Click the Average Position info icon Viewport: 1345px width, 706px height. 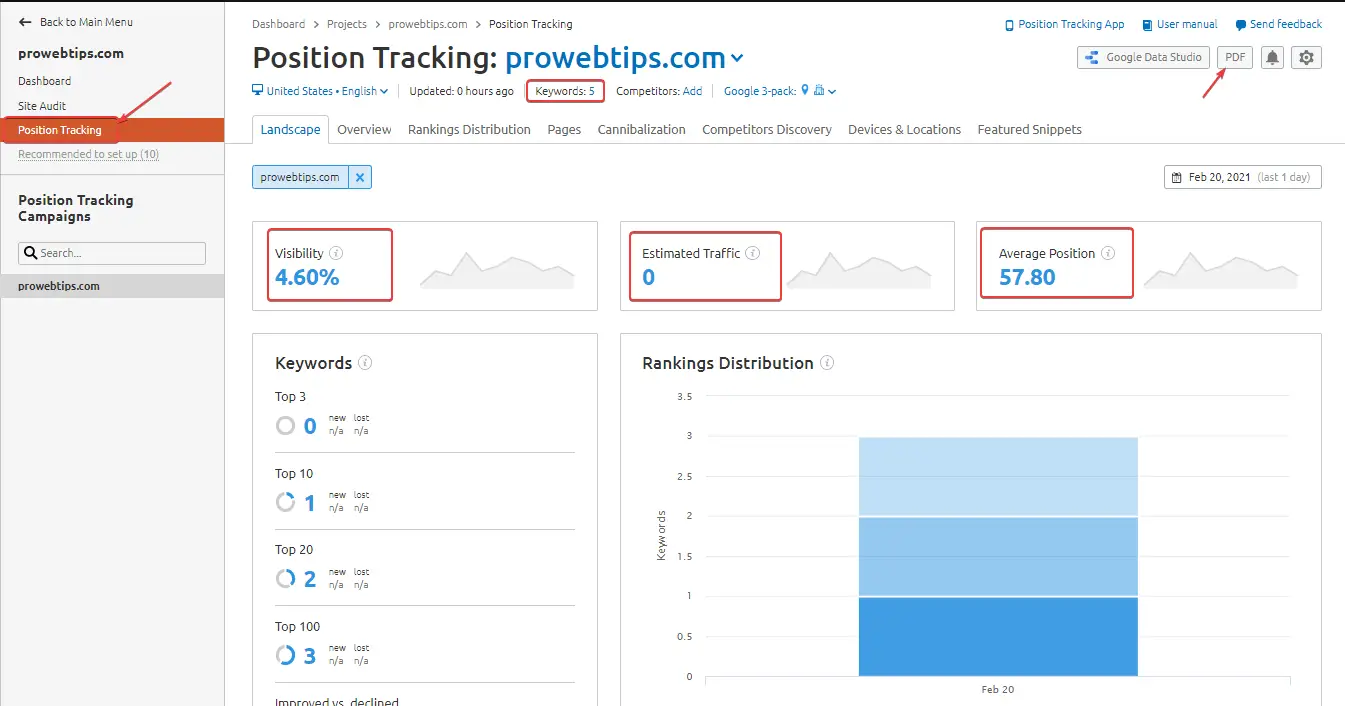pos(1108,254)
